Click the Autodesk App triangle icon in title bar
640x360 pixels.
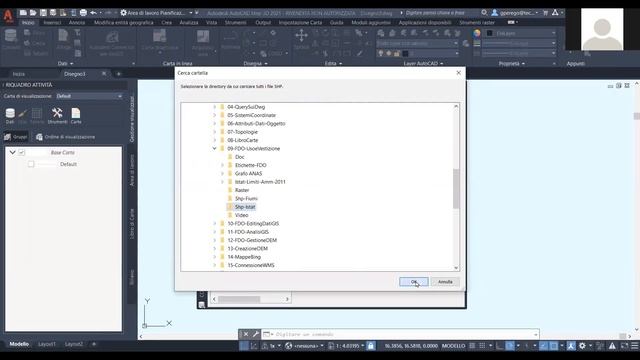(555, 13)
